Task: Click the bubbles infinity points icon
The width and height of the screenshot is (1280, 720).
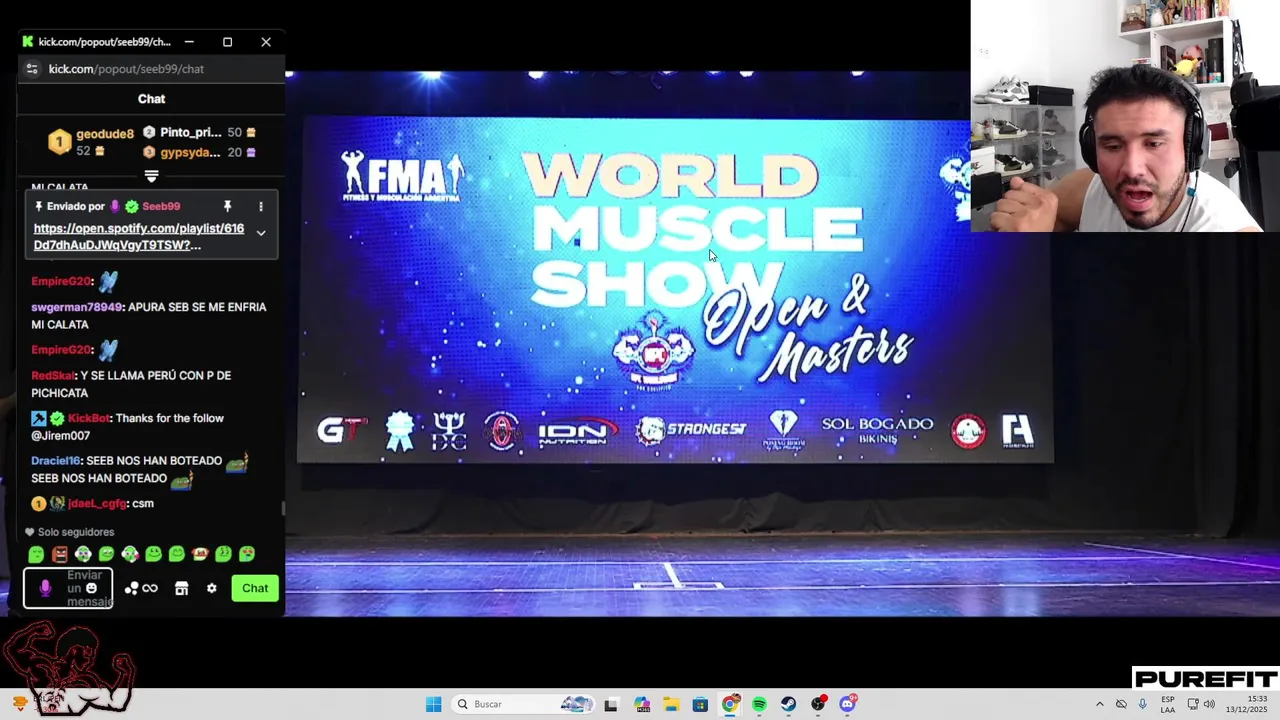Action: [141, 588]
